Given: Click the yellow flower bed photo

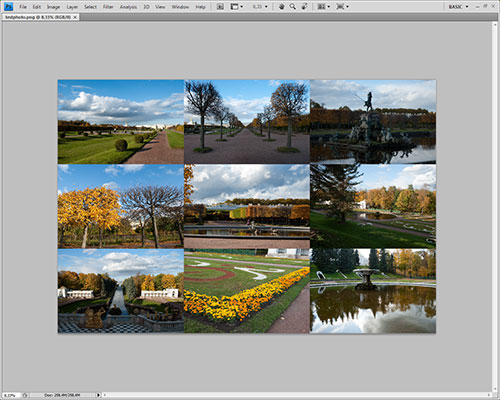Looking at the screenshot, I should [247, 291].
